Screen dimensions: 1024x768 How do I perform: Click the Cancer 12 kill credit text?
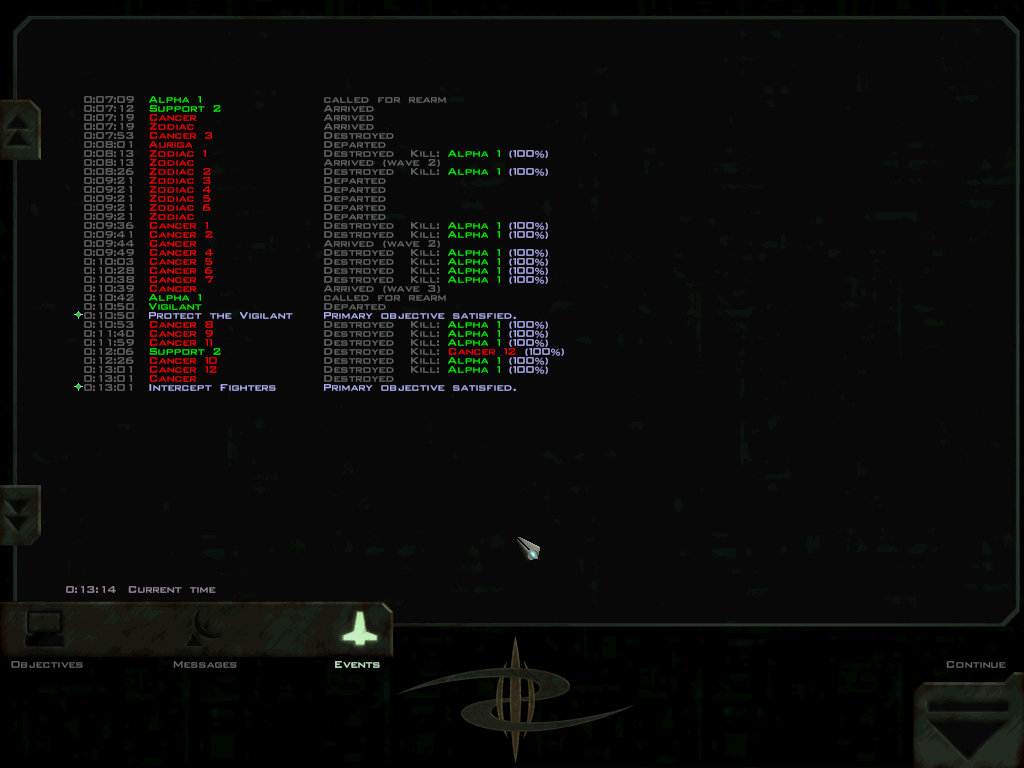click(x=482, y=352)
